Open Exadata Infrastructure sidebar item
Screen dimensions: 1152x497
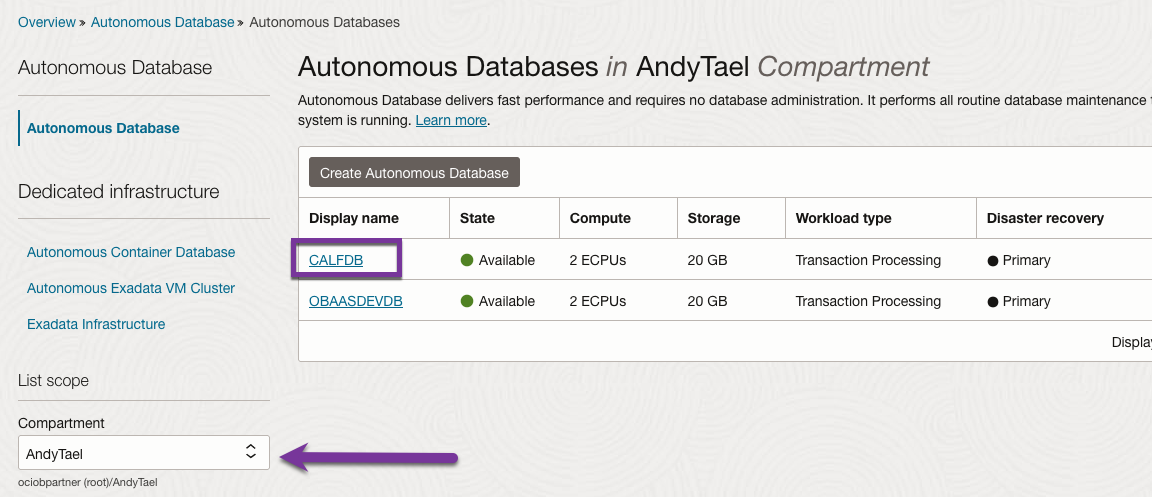point(96,324)
